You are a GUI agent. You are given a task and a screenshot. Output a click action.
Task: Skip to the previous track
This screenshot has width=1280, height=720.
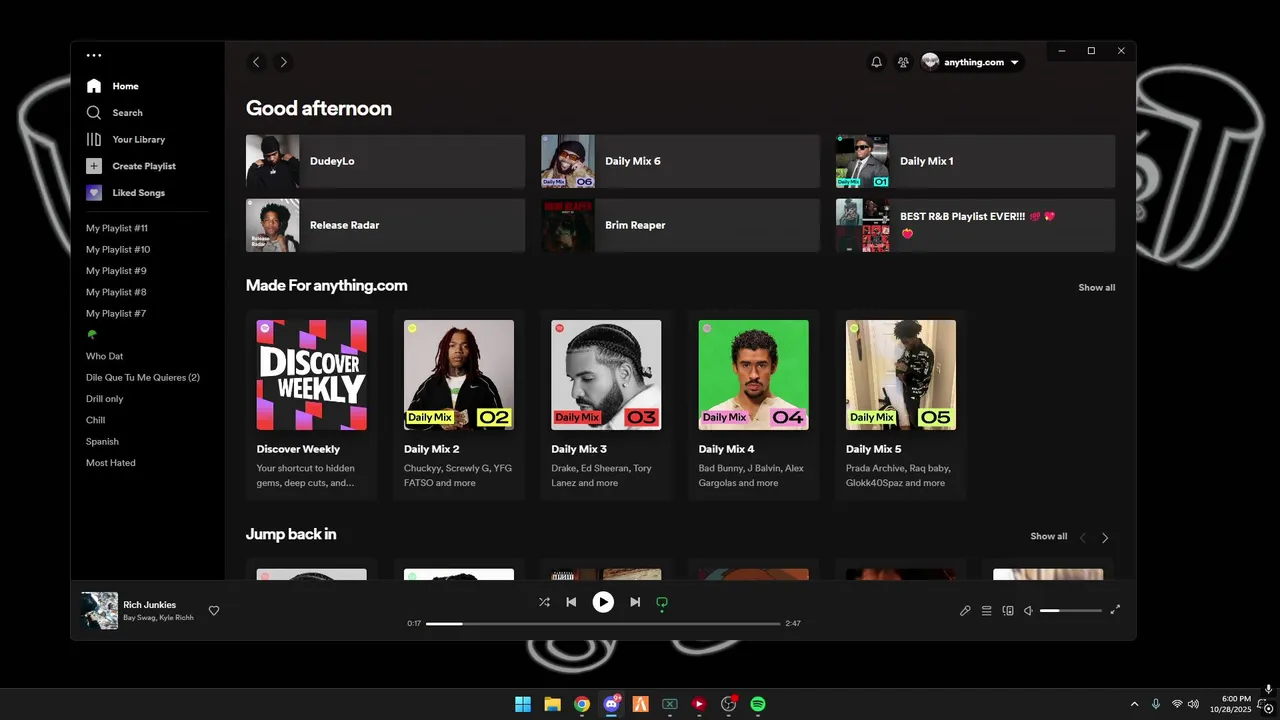pos(571,602)
